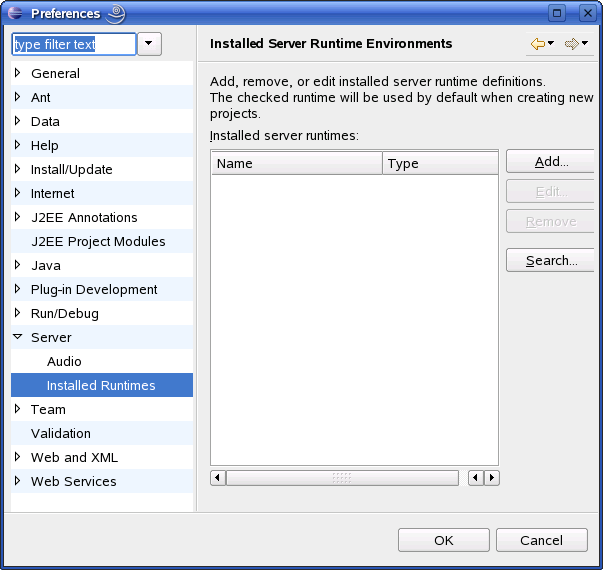Expand the Web Services node
Image resolution: width=603 pixels, height=570 pixels.
(18, 481)
